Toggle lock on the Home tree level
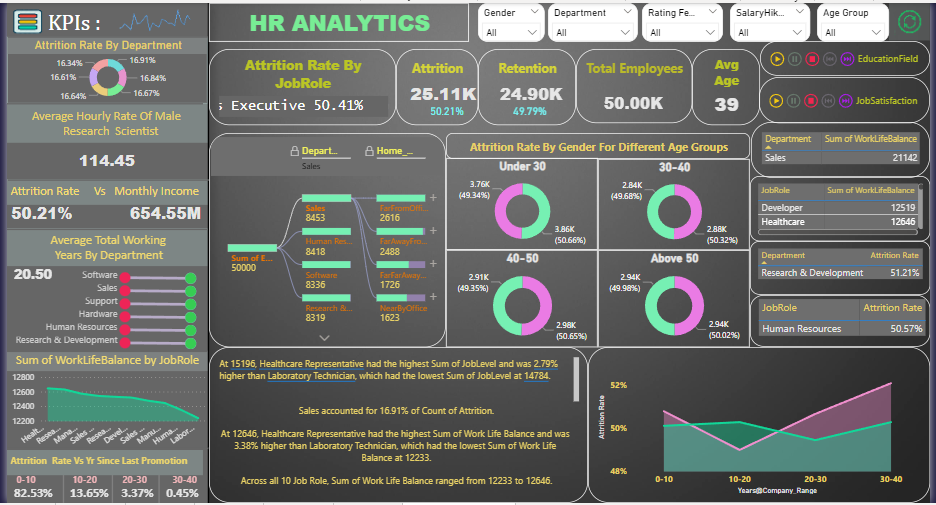Viewport: 936px width, 505px height. click(368, 151)
